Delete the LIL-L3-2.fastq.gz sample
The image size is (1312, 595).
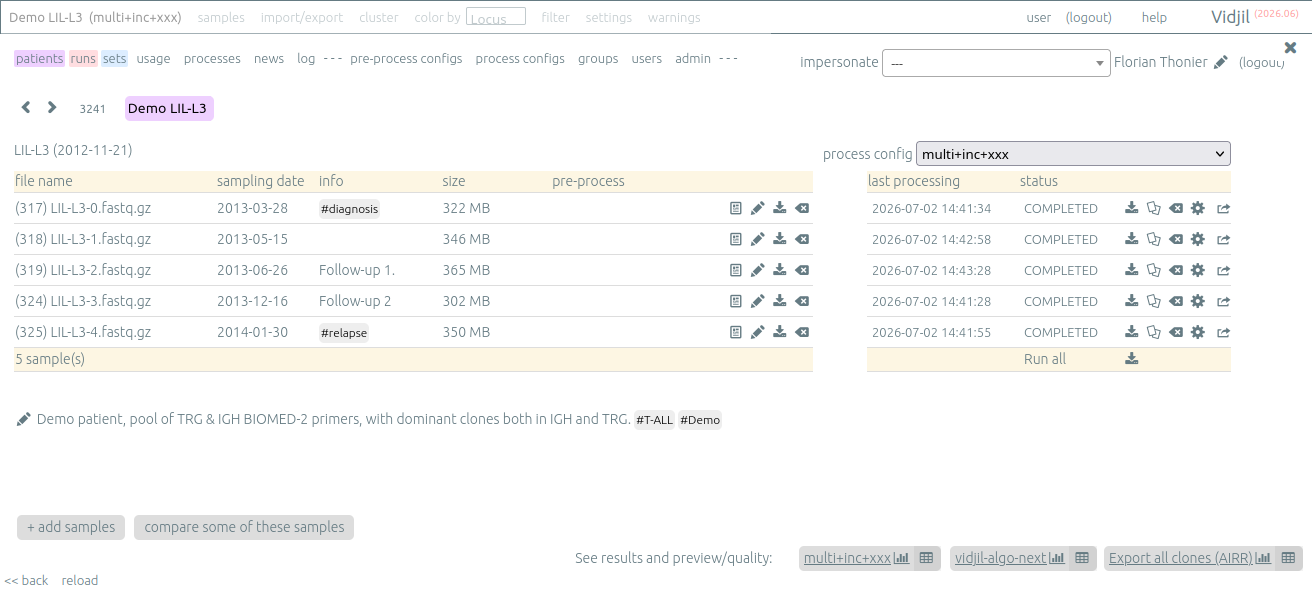click(x=802, y=271)
